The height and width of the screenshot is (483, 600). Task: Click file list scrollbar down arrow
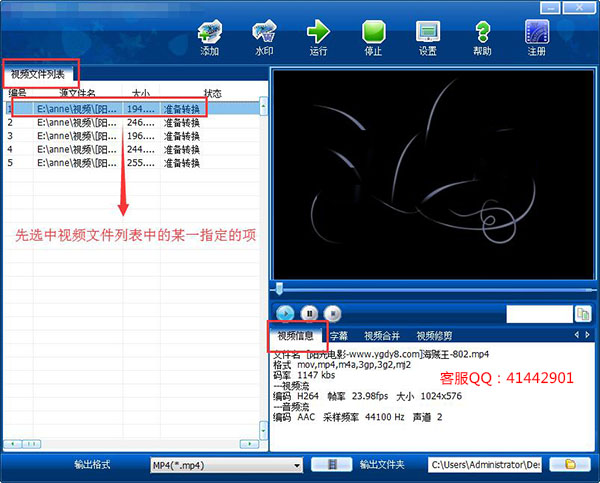(x=263, y=430)
